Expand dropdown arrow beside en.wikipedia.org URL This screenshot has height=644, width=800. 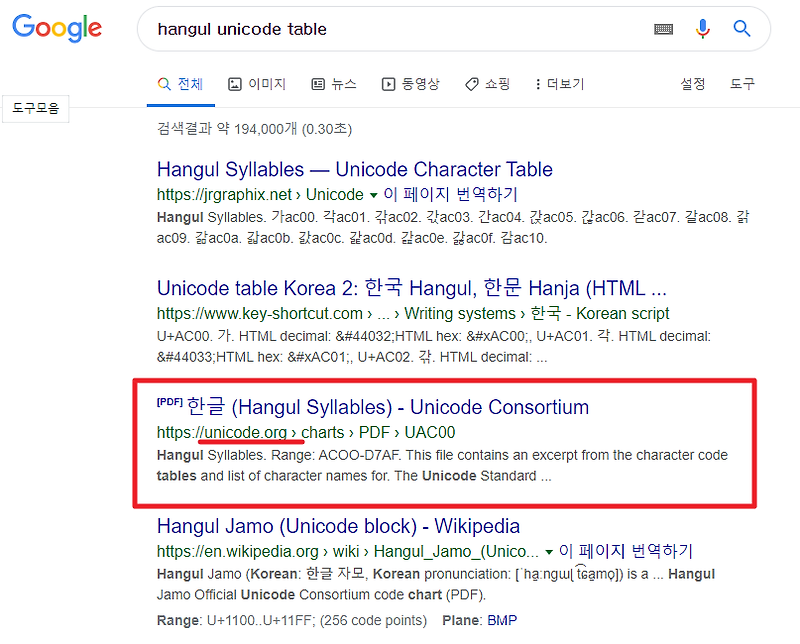point(549,552)
